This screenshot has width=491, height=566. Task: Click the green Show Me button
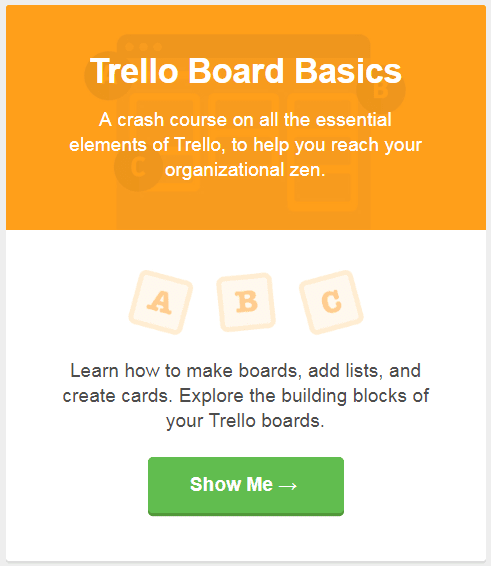(246, 486)
